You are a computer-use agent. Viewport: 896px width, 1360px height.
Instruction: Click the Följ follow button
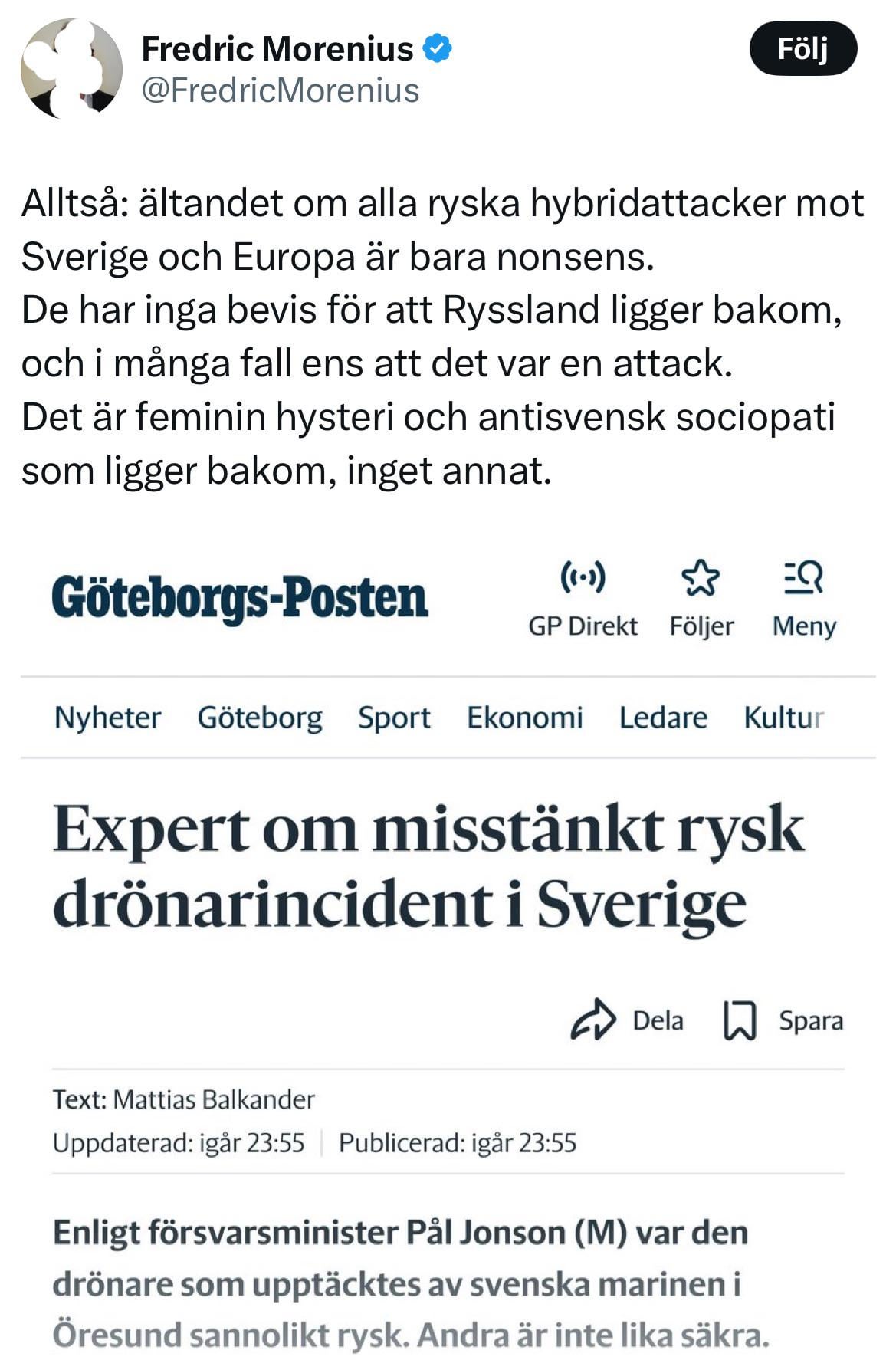point(802,48)
